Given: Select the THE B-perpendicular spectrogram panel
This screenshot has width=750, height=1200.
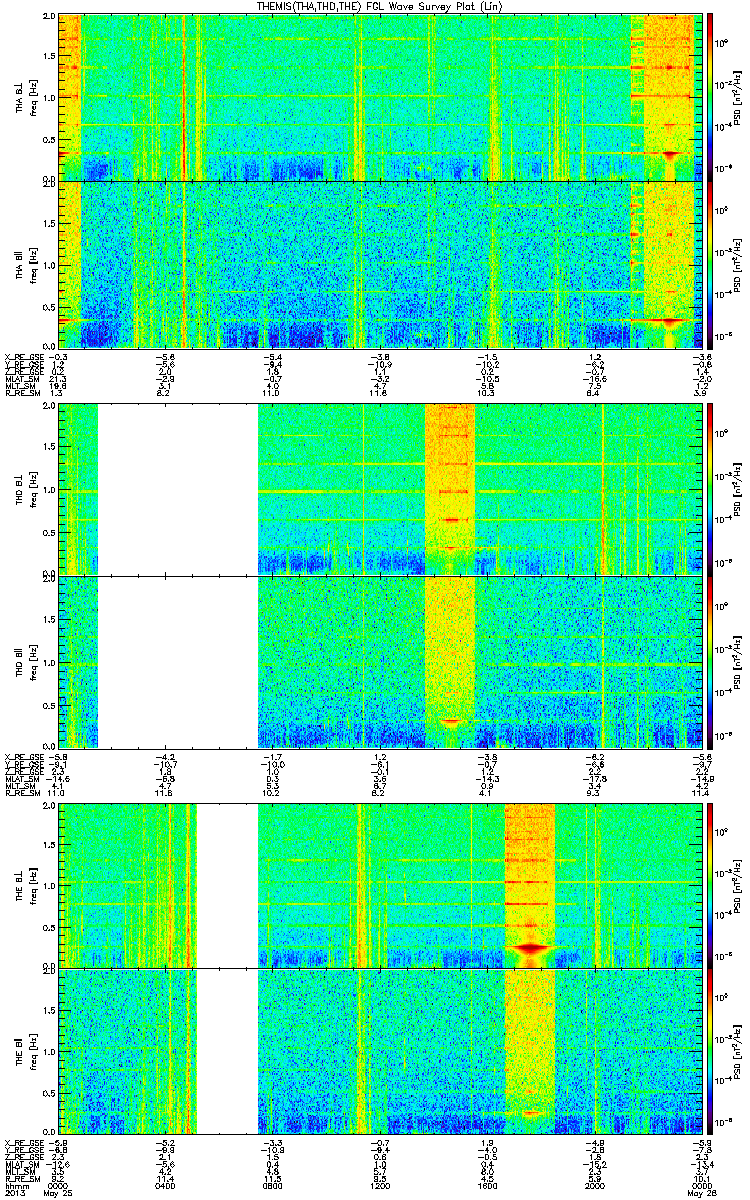Looking at the screenshot, I should point(379,885).
